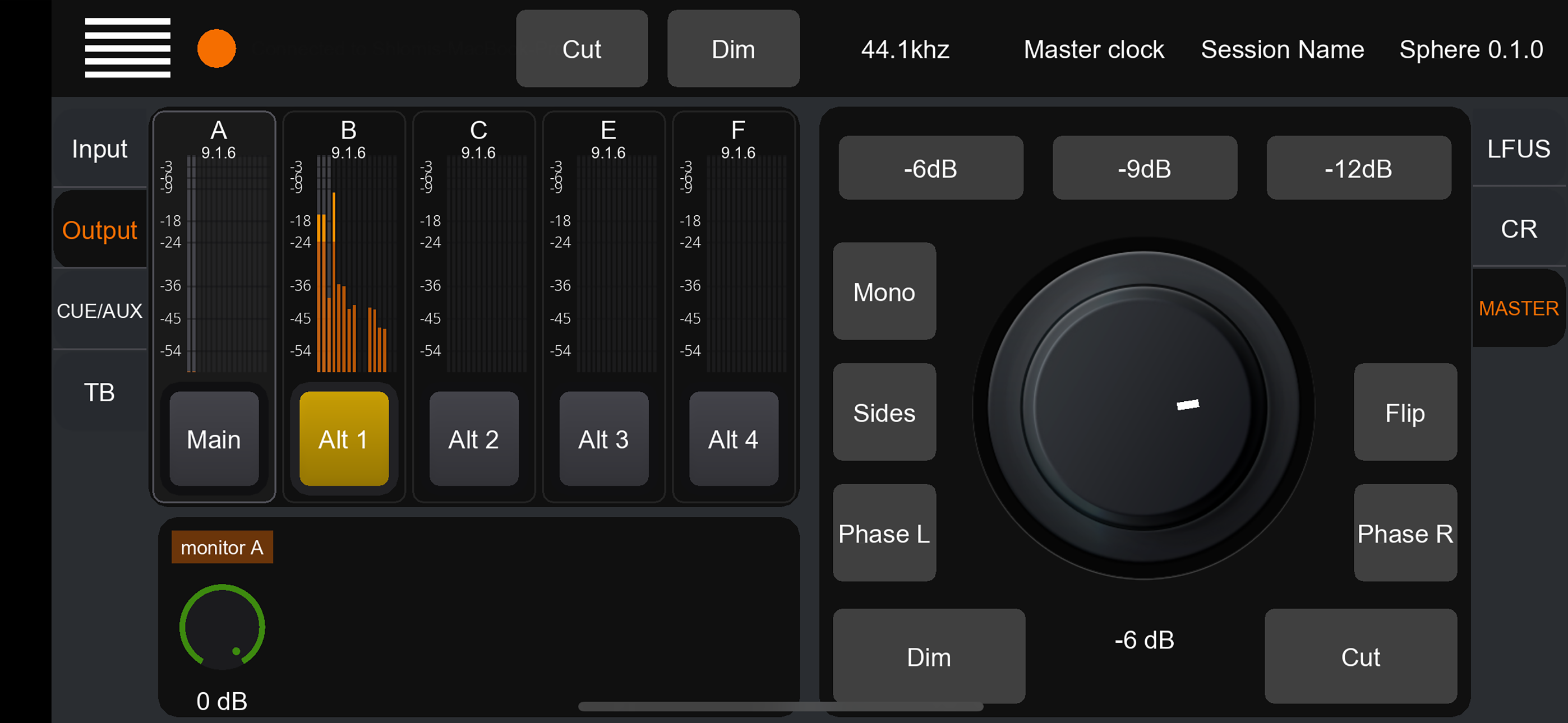Open the CUE/AUX tab
Viewport: 1568px width, 723px height.
tap(99, 310)
